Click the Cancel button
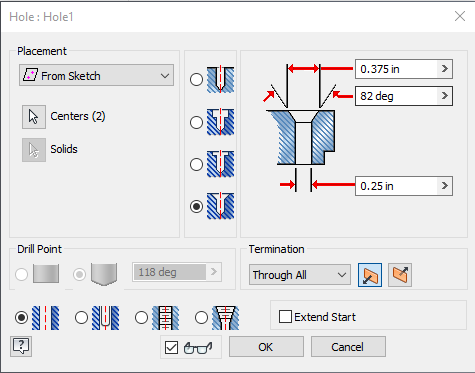The image size is (475, 373). (348, 347)
